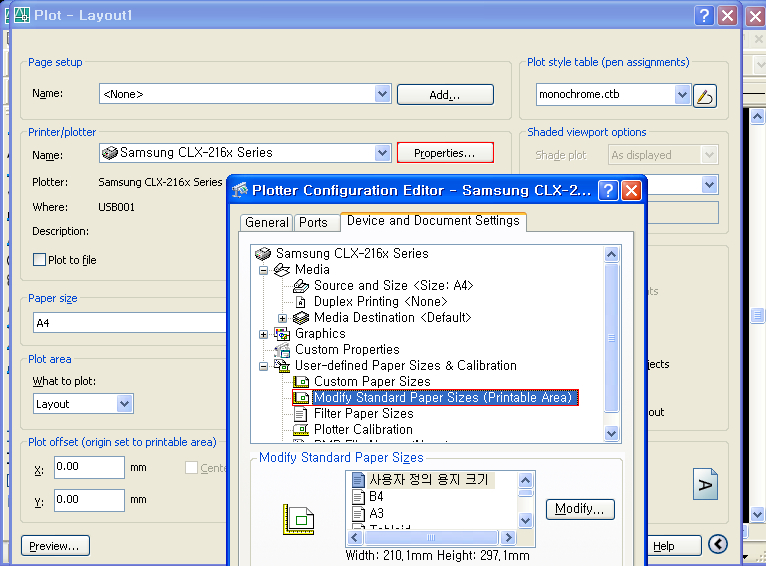The image size is (766, 566).
Task: Switch to the General tab
Action: (x=267, y=222)
